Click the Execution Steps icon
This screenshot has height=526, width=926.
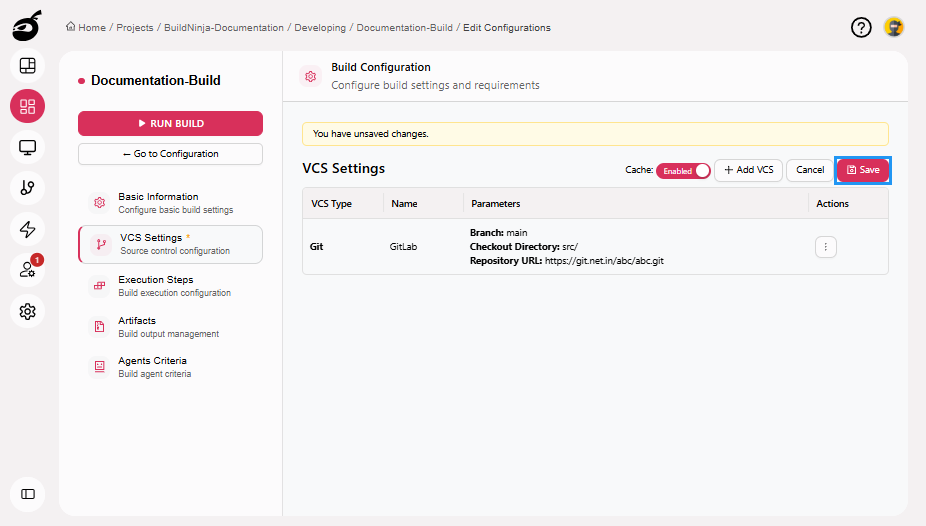click(99, 286)
